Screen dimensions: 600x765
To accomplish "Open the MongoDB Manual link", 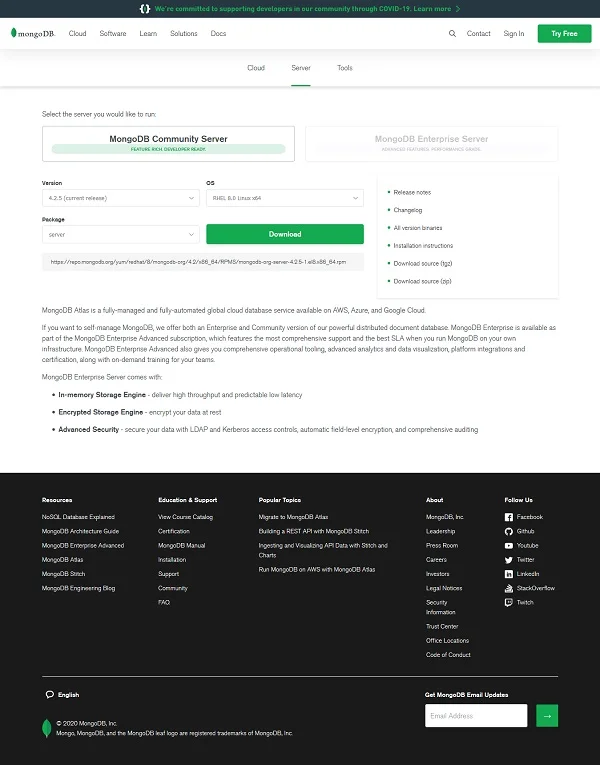I will click(x=181, y=545).
